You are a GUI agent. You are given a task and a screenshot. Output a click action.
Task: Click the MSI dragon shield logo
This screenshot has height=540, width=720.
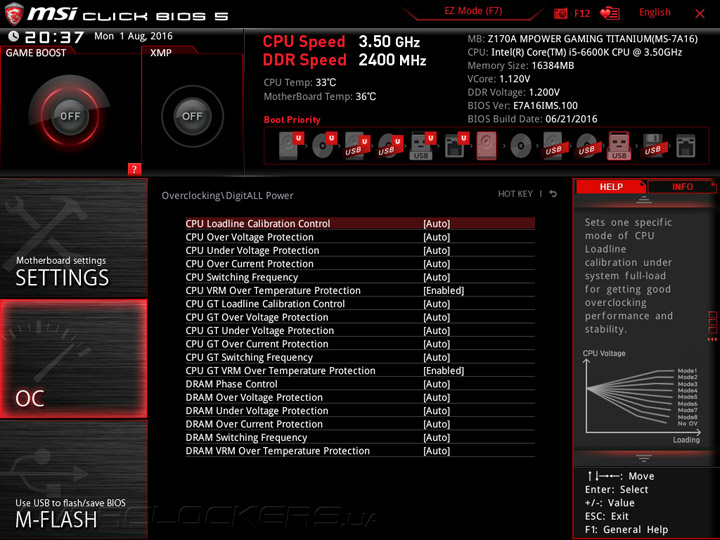(x=14, y=14)
